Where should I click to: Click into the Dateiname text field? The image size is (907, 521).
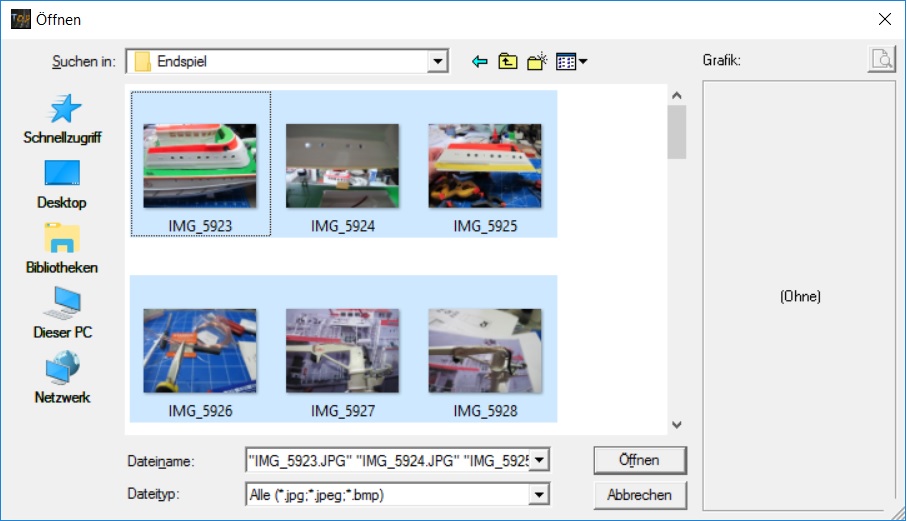tap(388, 460)
